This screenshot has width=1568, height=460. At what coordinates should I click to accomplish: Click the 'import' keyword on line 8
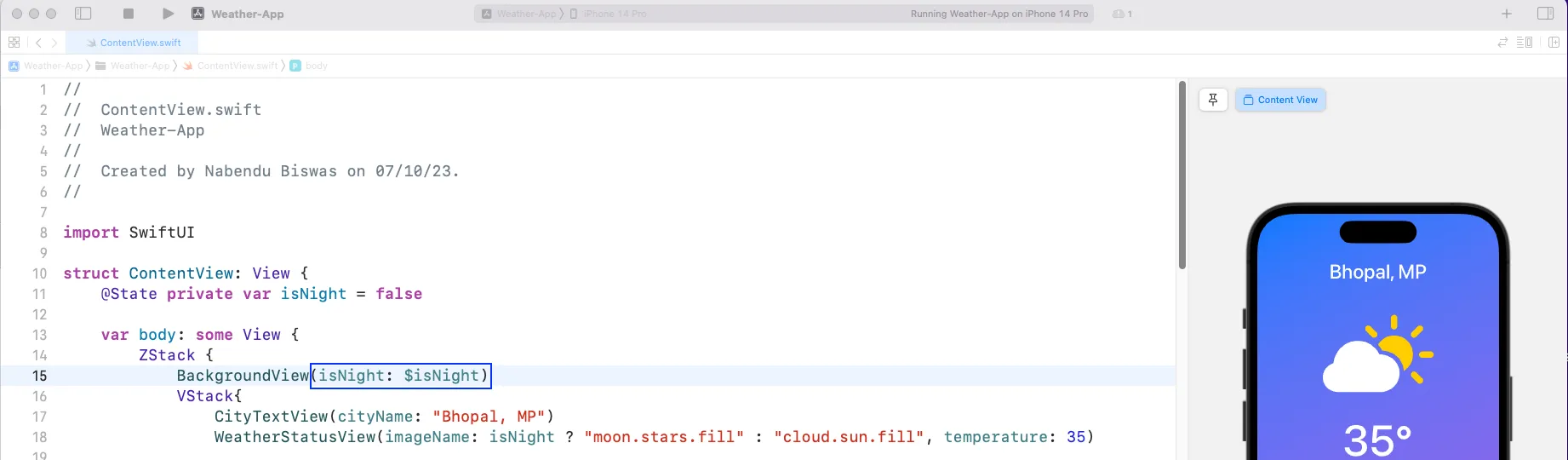tap(91, 233)
